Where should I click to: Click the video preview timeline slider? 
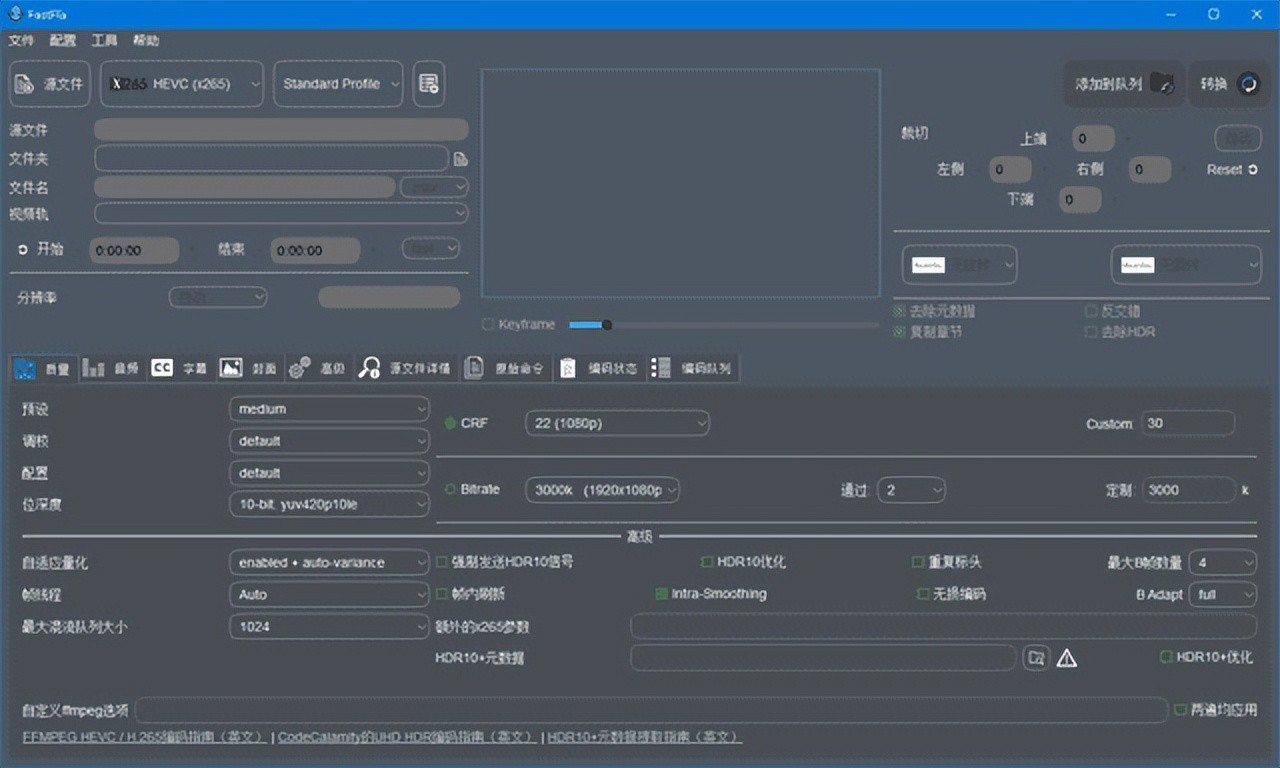723,325
